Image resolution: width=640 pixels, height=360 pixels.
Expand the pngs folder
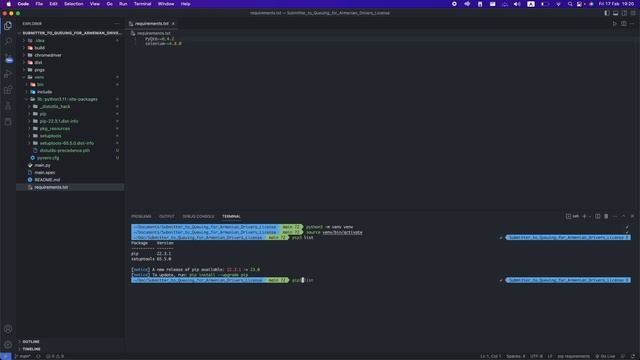coord(70,70)
